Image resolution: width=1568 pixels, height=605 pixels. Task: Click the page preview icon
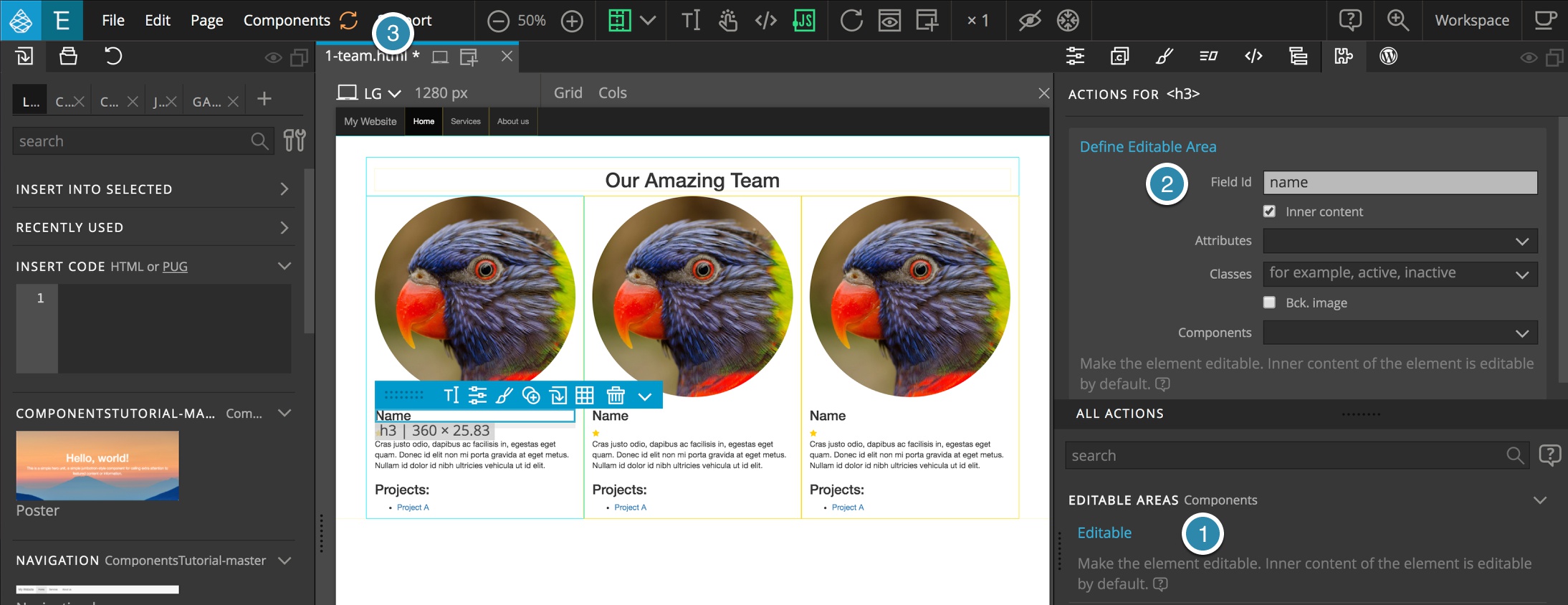pyautogui.click(x=889, y=20)
